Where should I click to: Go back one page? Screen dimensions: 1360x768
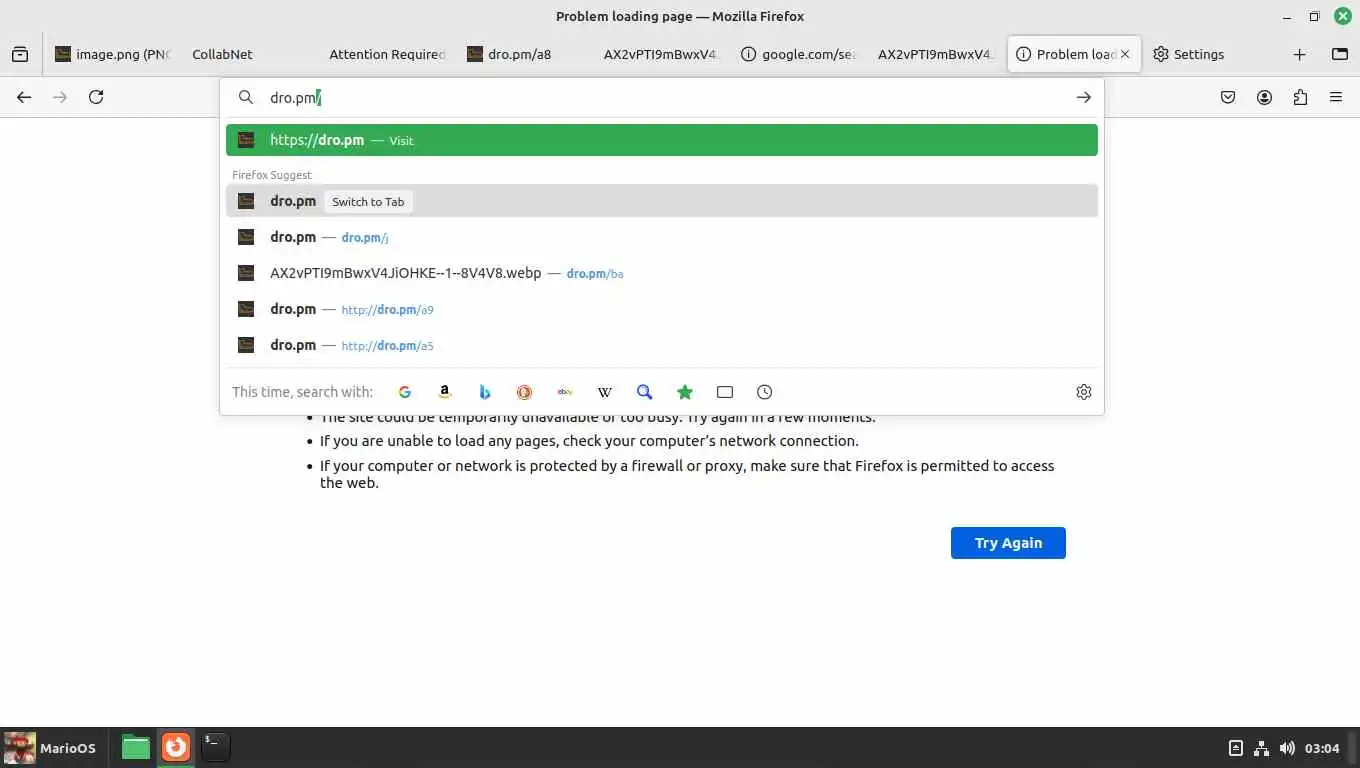pos(24,97)
